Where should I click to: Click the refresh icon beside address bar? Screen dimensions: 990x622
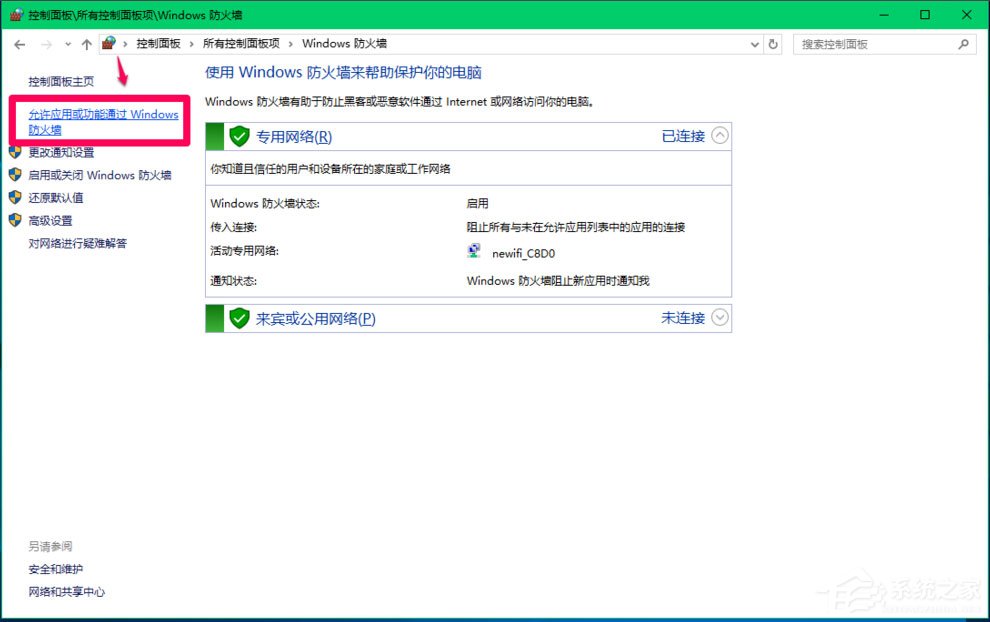click(x=772, y=43)
